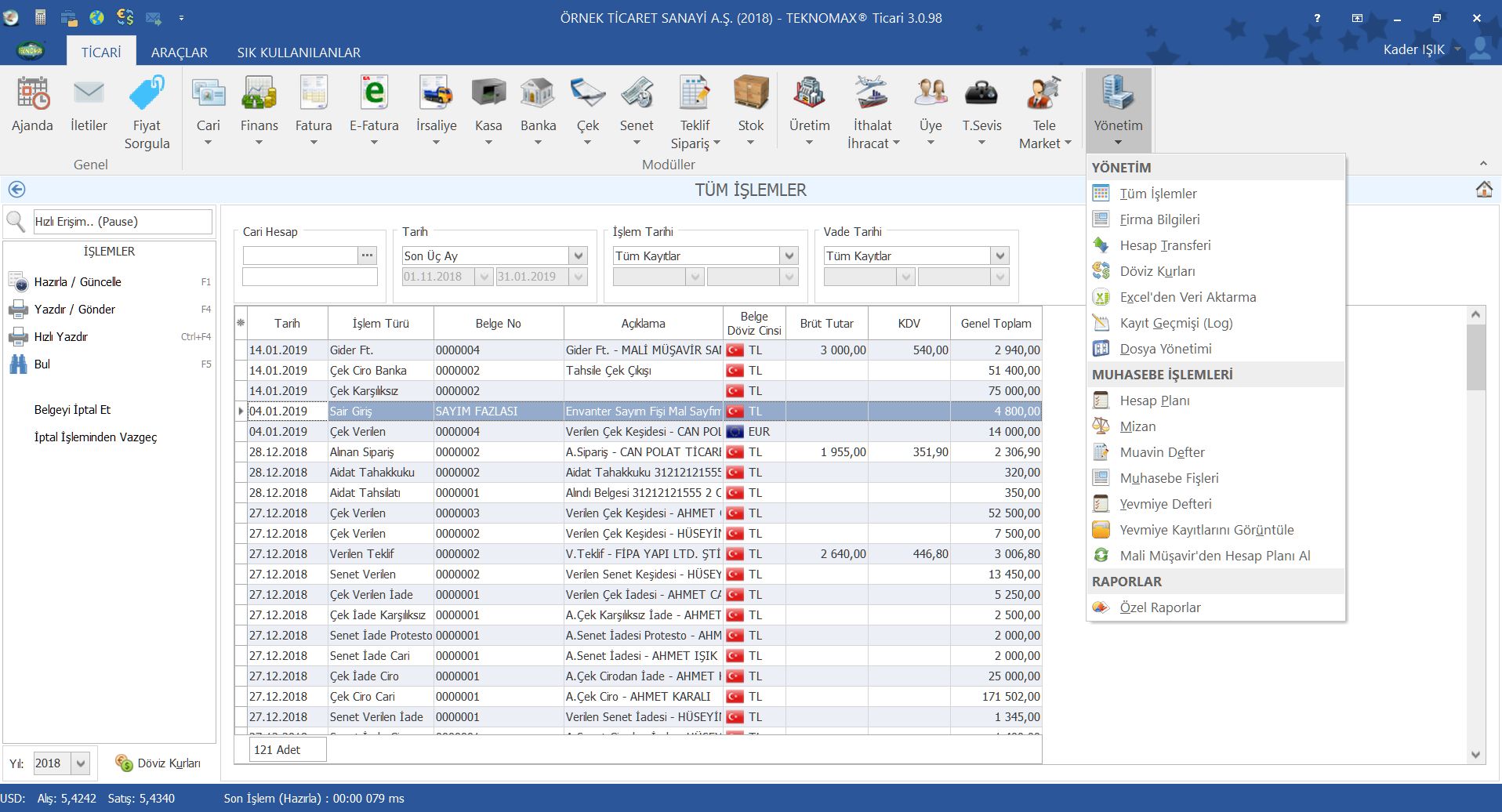
Task: Open the Kasa safe module
Action: tap(488, 106)
